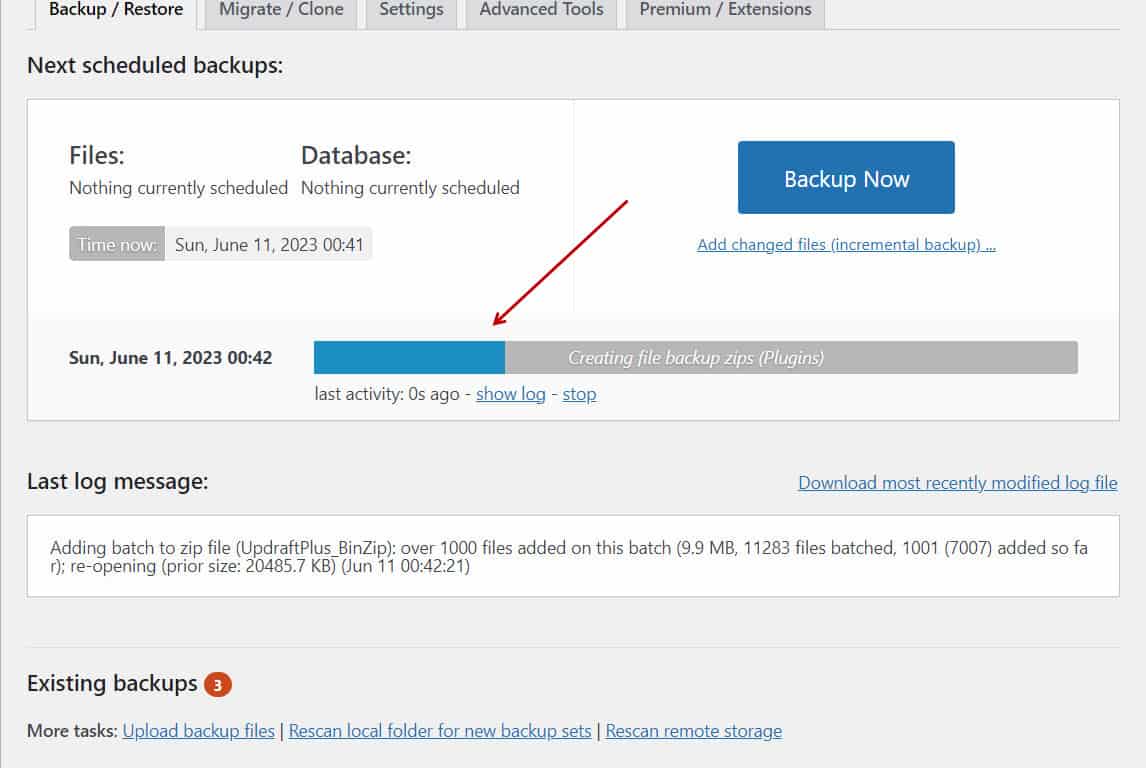This screenshot has width=1146, height=768.
Task: Select the last log message text box
Action: pyautogui.click(x=573, y=556)
